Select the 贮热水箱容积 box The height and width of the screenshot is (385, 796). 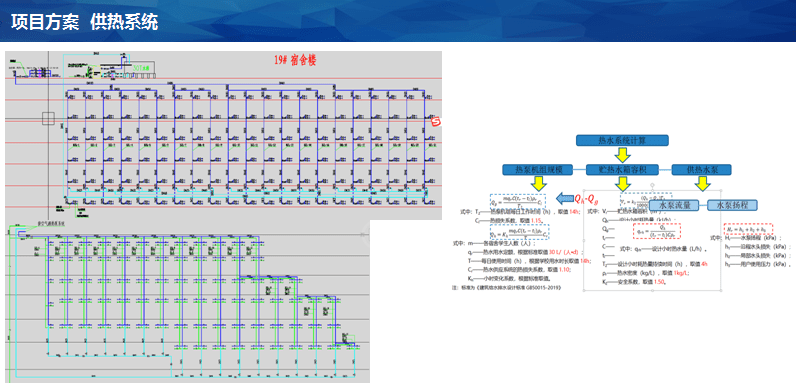[622, 170]
